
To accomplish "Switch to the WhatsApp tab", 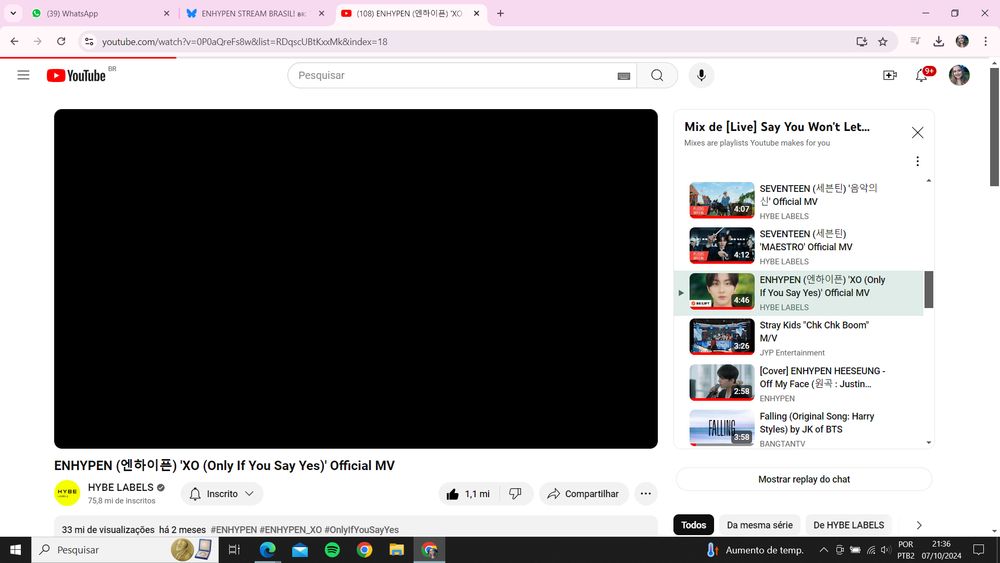I will [101, 13].
